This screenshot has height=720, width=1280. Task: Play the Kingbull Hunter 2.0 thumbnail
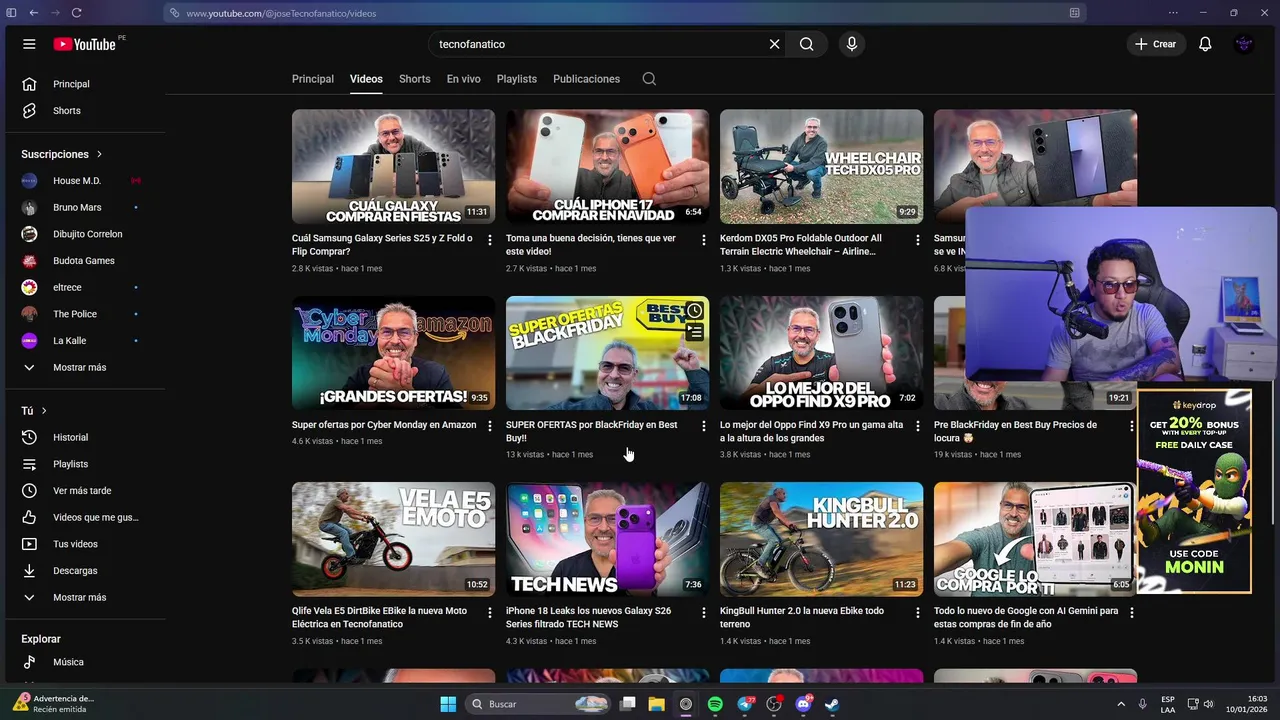(821, 539)
